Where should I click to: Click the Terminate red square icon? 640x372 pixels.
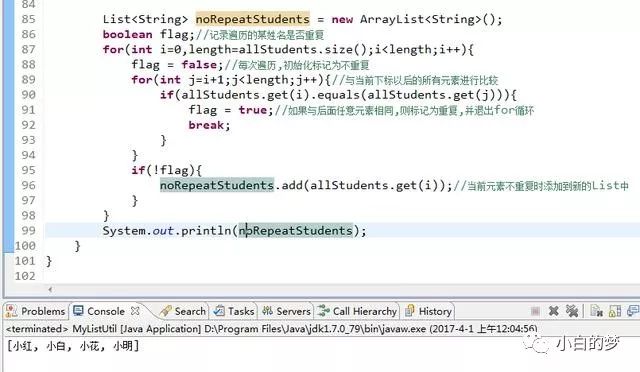pos(535,312)
